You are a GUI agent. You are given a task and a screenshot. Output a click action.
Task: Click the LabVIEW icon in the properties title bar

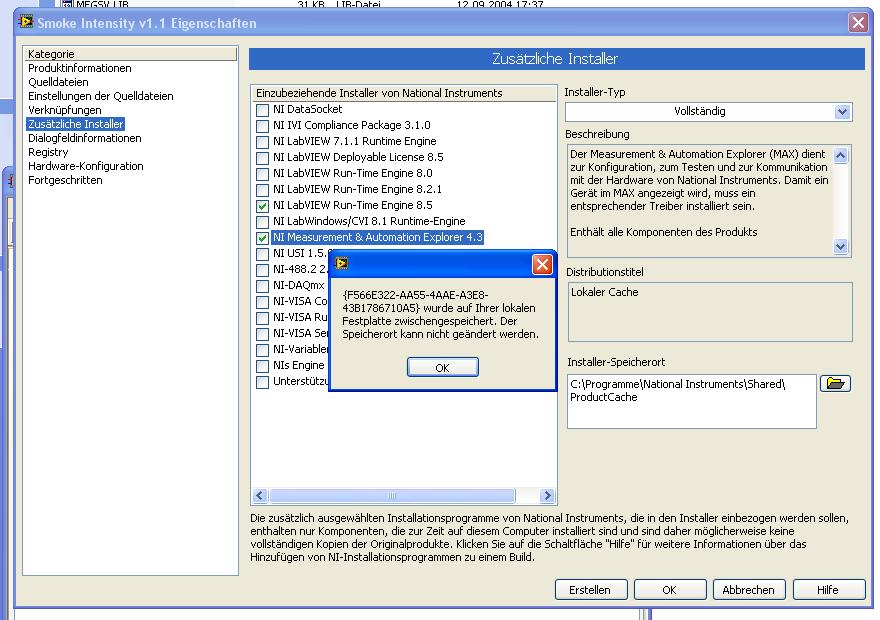click(x=26, y=22)
